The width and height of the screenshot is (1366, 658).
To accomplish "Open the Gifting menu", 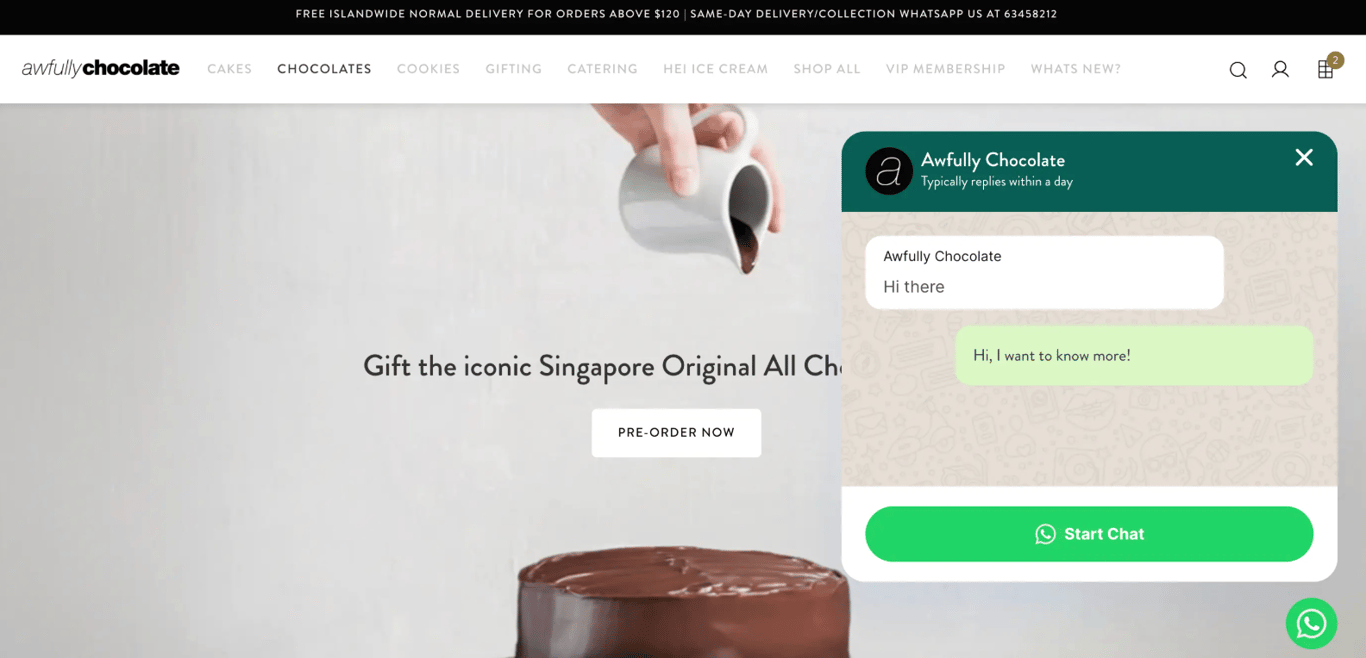I will 514,69.
